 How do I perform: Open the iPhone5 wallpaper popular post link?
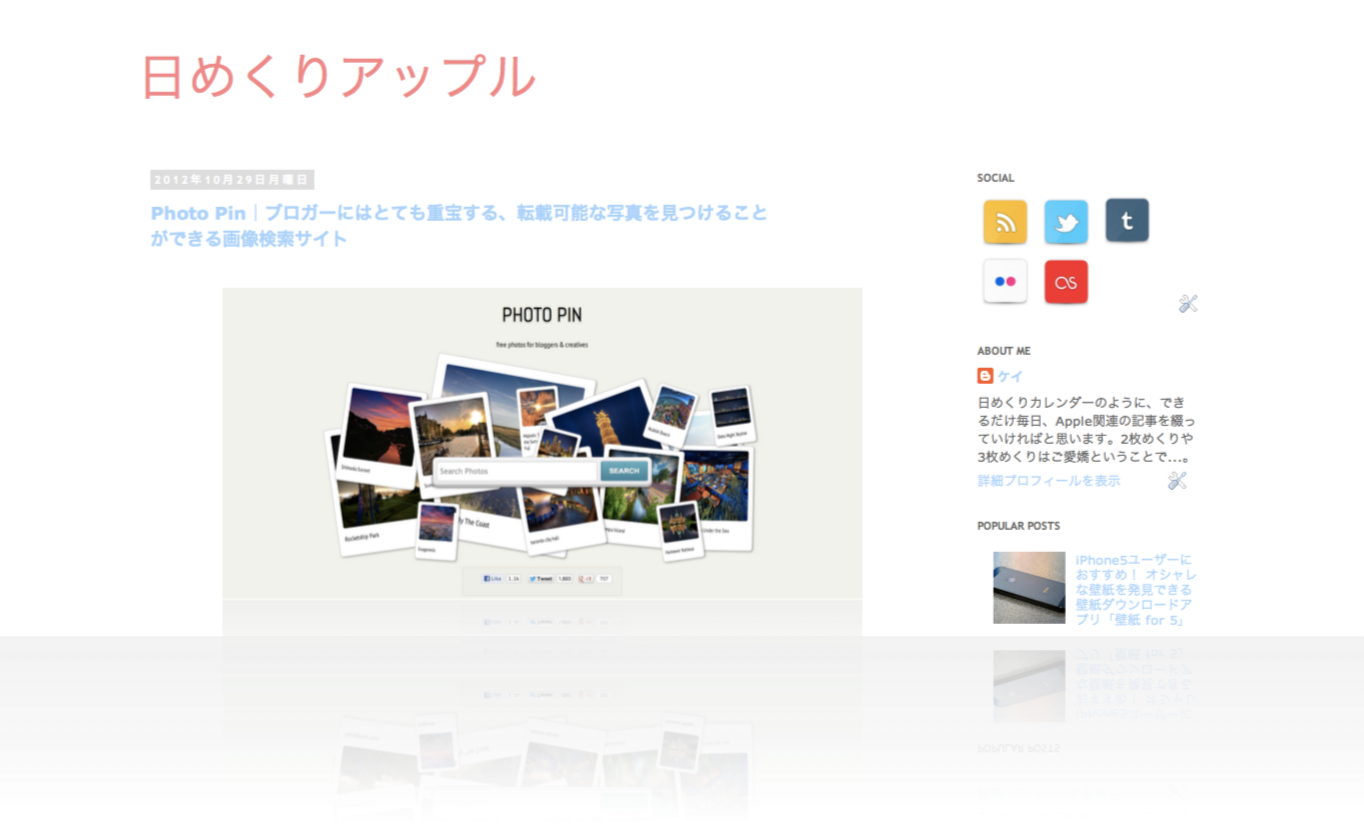click(1136, 590)
